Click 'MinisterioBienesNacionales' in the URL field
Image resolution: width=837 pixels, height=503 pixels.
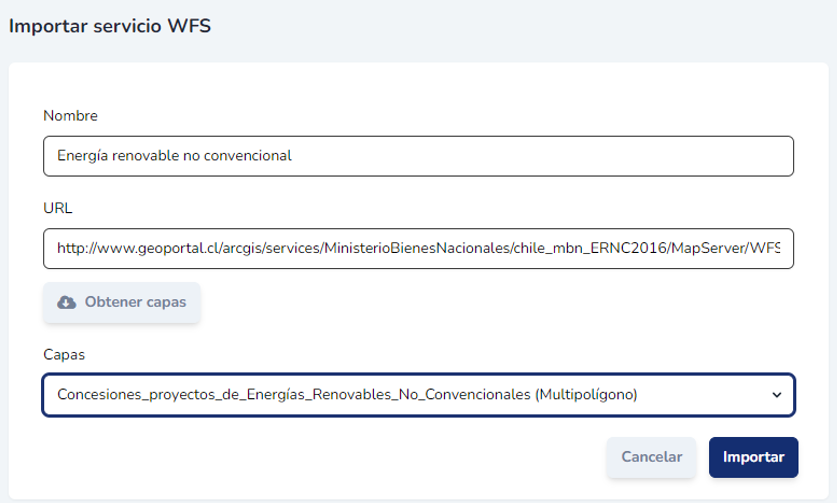click(x=417, y=248)
